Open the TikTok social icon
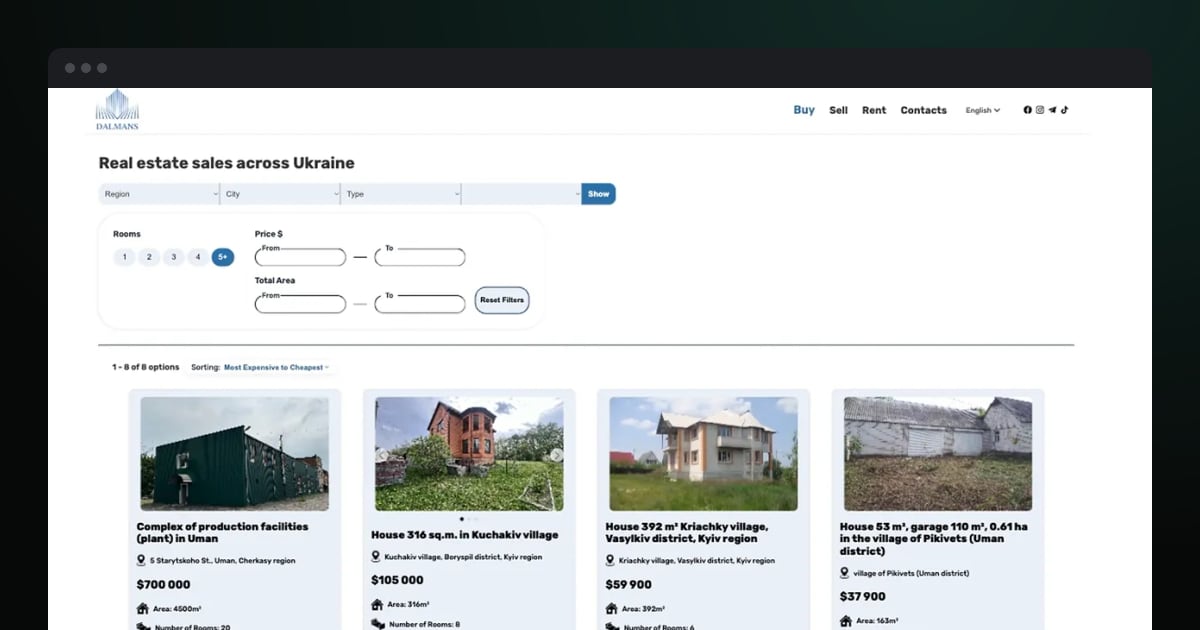This screenshot has height=630, width=1200. pyautogui.click(x=1065, y=110)
